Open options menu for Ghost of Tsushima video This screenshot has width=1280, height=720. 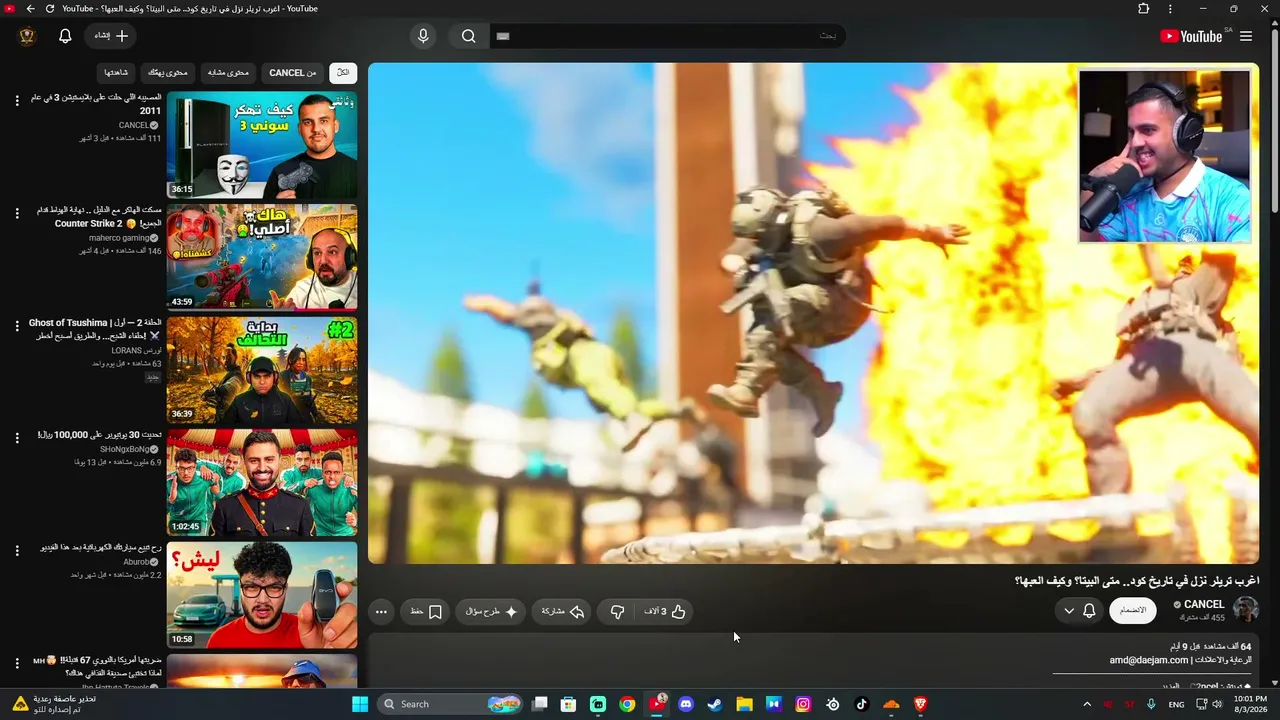[17, 326]
